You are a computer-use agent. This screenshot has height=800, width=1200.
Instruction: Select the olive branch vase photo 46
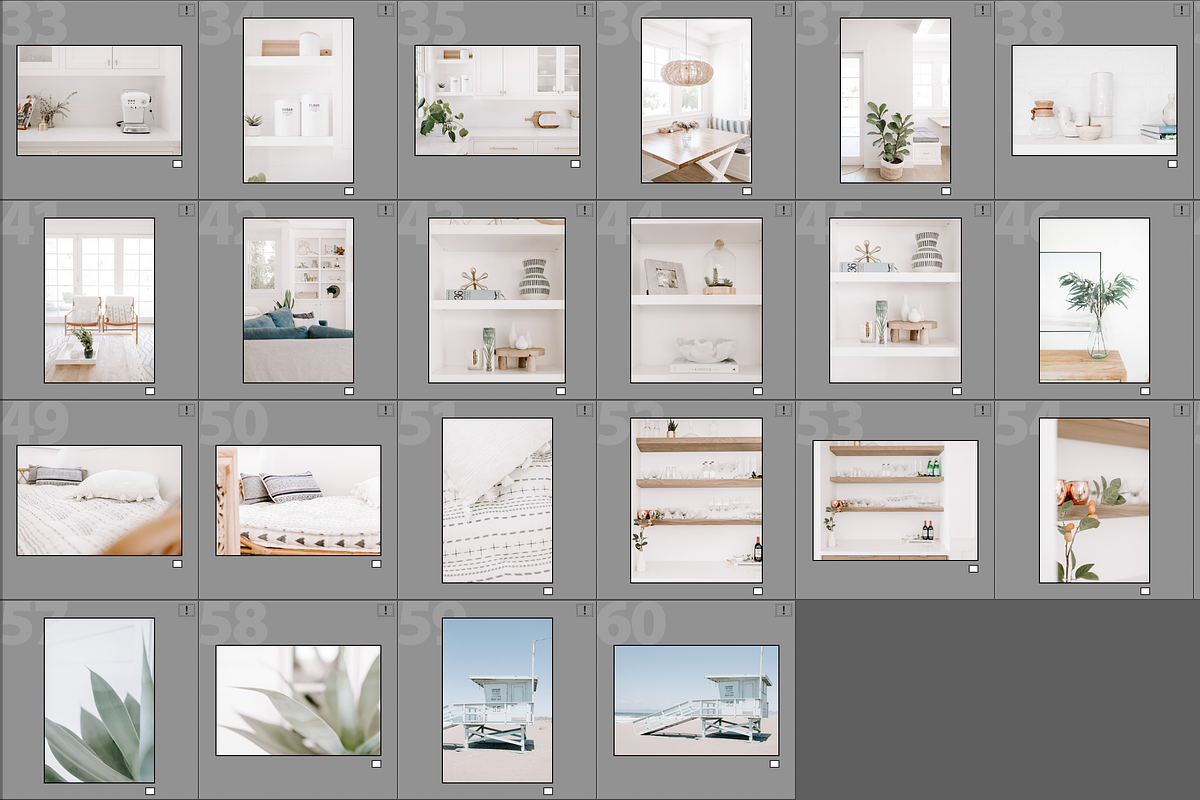(1094, 300)
